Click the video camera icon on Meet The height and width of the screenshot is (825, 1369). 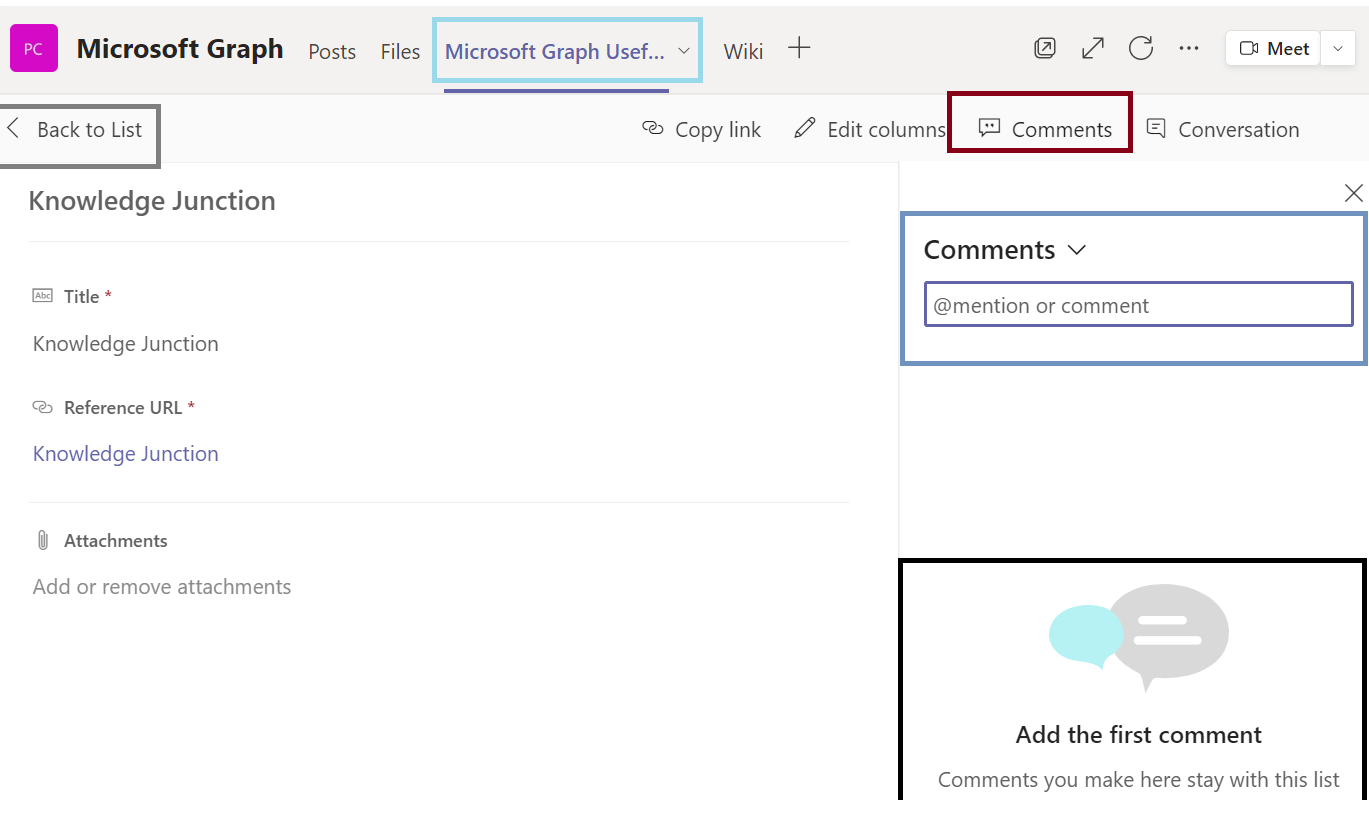tap(1248, 48)
